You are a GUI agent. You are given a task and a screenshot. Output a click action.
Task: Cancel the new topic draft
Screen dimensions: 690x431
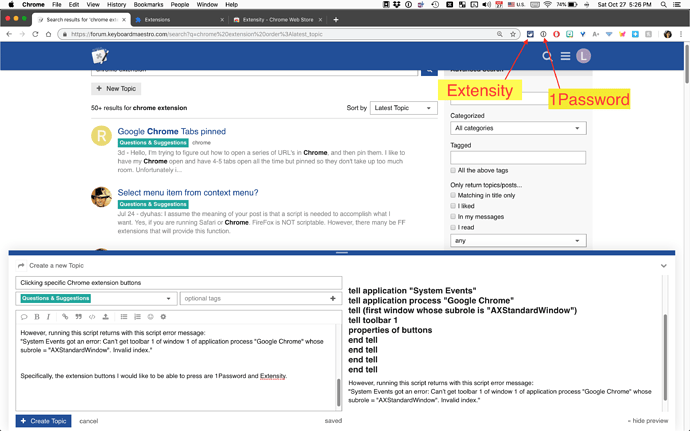click(x=88, y=421)
